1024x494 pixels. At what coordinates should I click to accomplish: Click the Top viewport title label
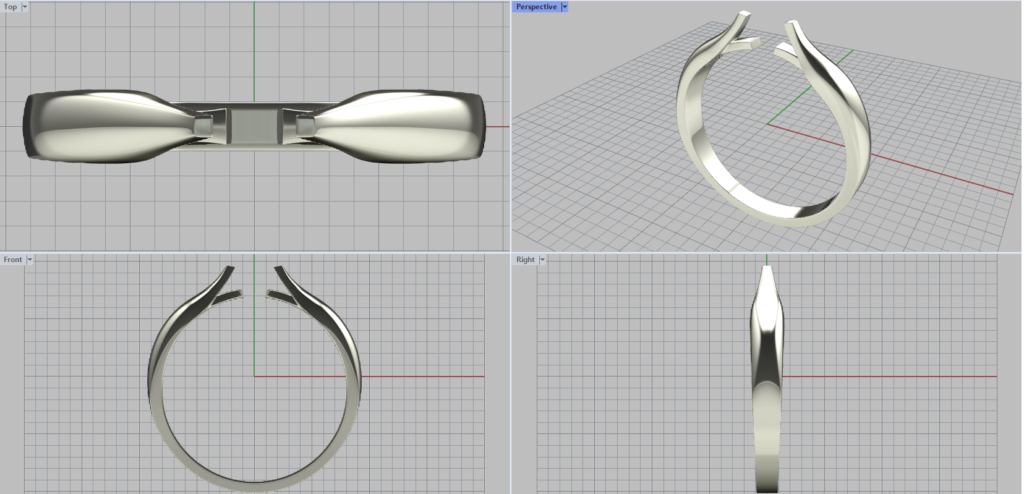[x=11, y=7]
